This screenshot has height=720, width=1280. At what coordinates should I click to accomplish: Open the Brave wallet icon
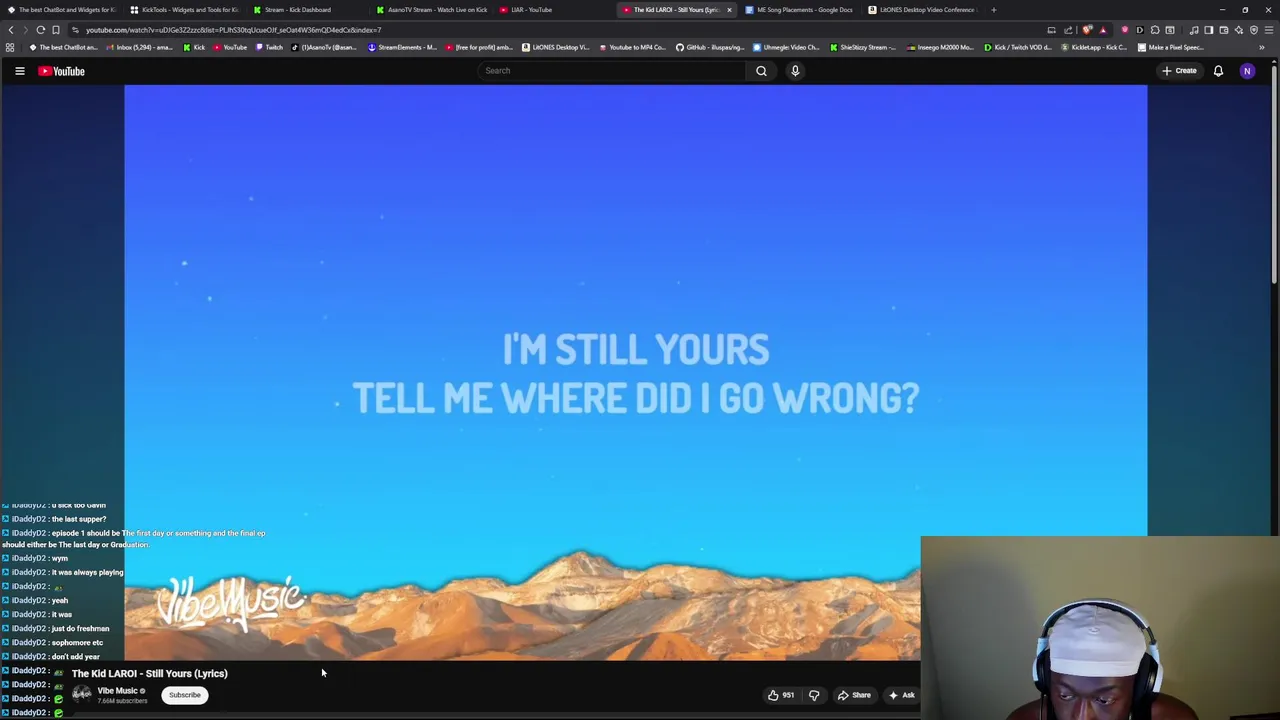point(1223,30)
